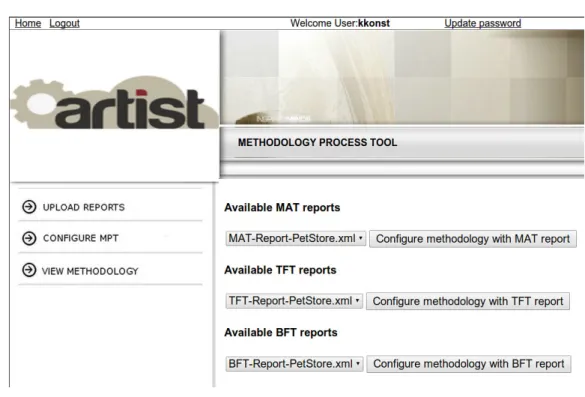Image resolution: width=585 pixels, height=397 pixels.
Task: Expand the TFT-Report-PetStore.xml dropdown
Action: click(294, 301)
